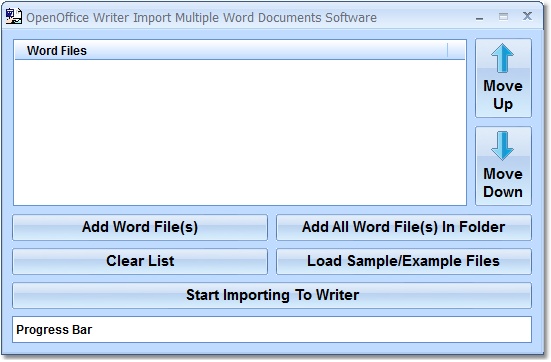Click inside the empty Word Files list
This screenshot has width=551, height=362.
tap(240, 132)
